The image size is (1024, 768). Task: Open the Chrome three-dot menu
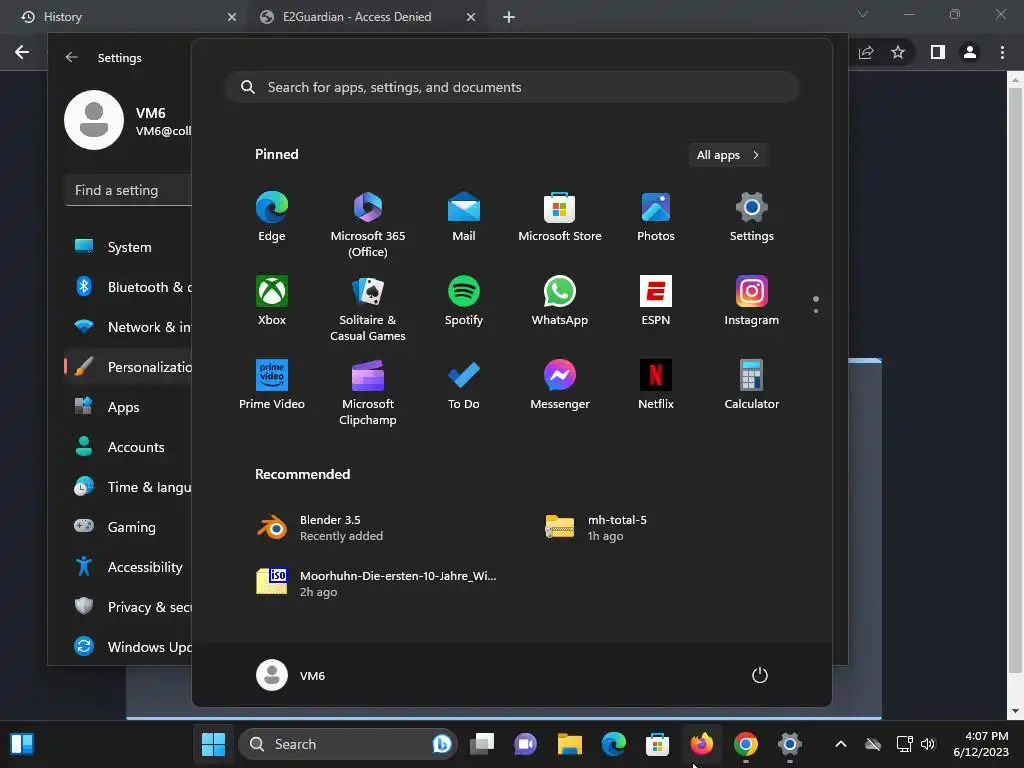(x=1002, y=52)
